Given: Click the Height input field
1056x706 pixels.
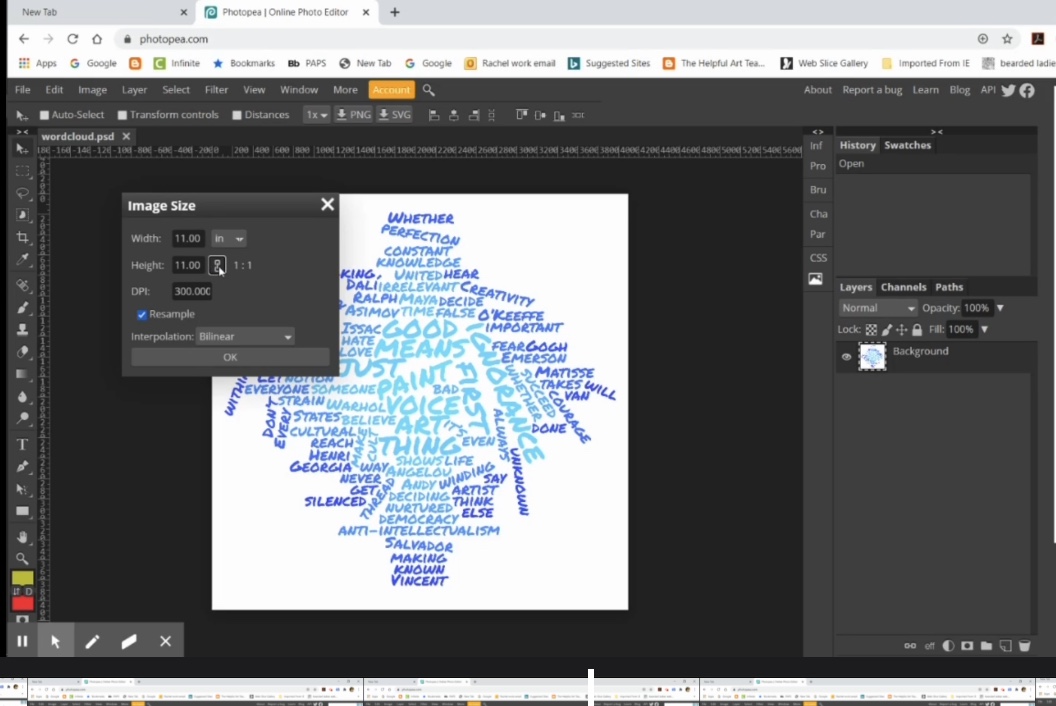Looking at the screenshot, I should (x=188, y=265).
